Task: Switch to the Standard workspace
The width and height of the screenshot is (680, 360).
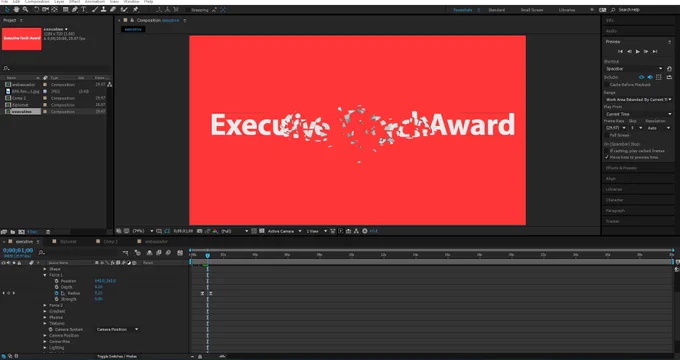Action: 497,10
